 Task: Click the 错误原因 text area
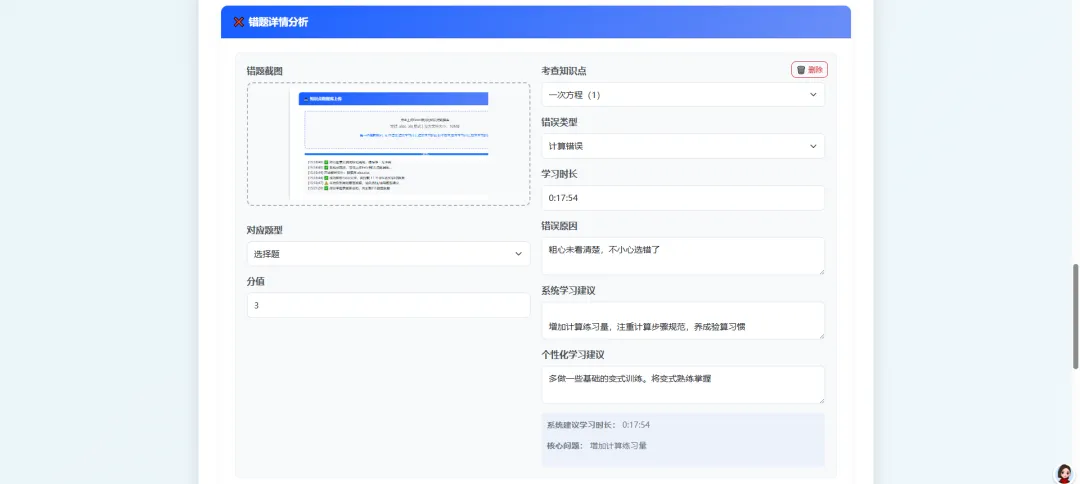coord(683,256)
